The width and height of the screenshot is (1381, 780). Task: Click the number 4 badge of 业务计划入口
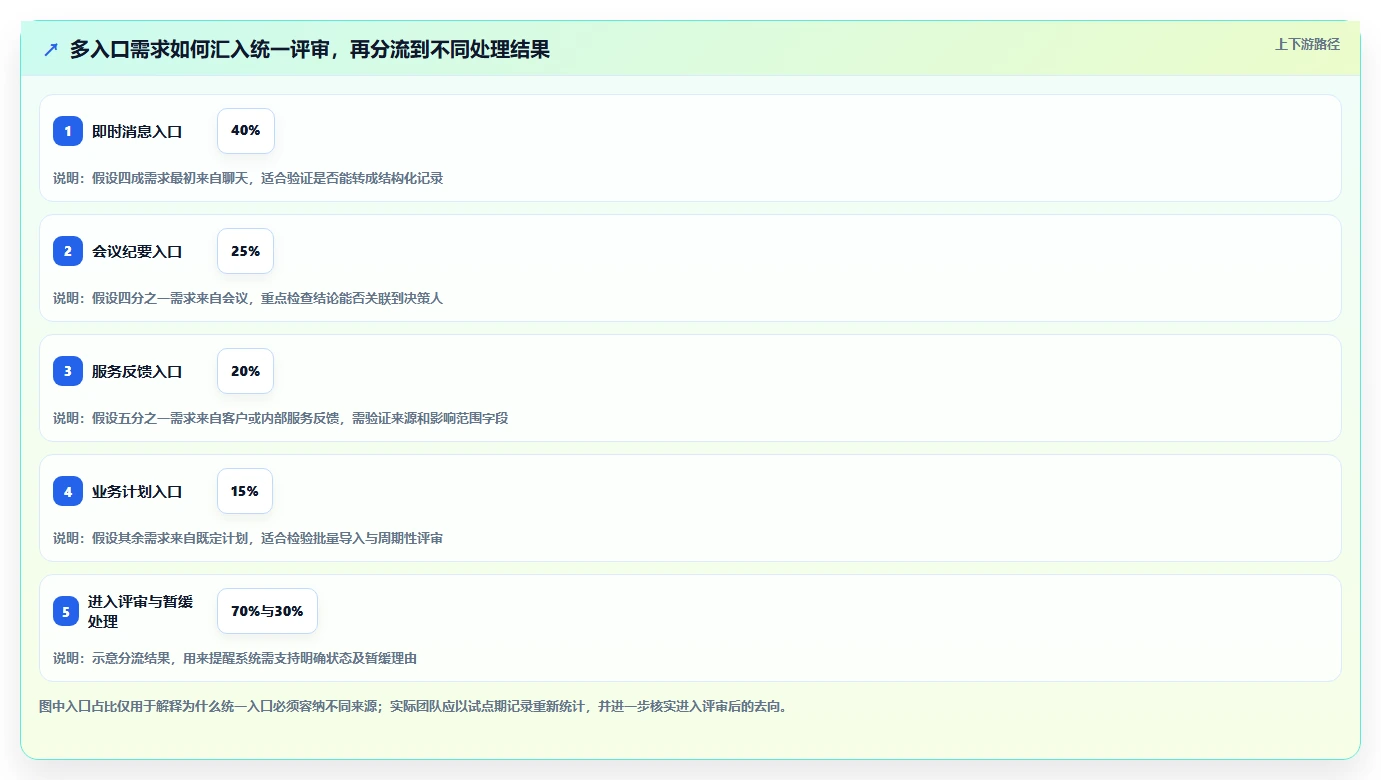click(x=68, y=491)
